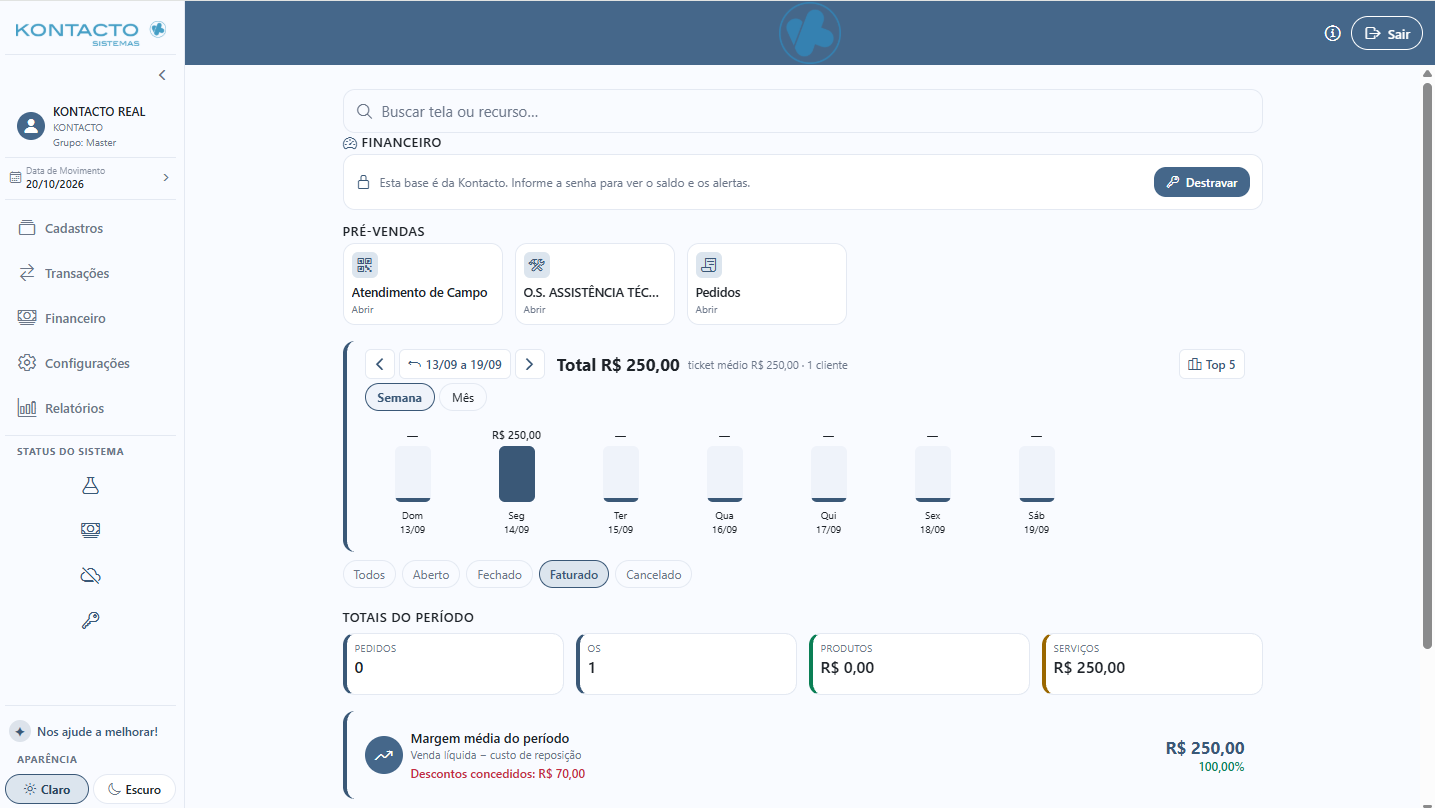This screenshot has height=808, width=1435.
Task: Click the sparkle icon beside Nos ajude a melhorar
Action: click(x=20, y=731)
